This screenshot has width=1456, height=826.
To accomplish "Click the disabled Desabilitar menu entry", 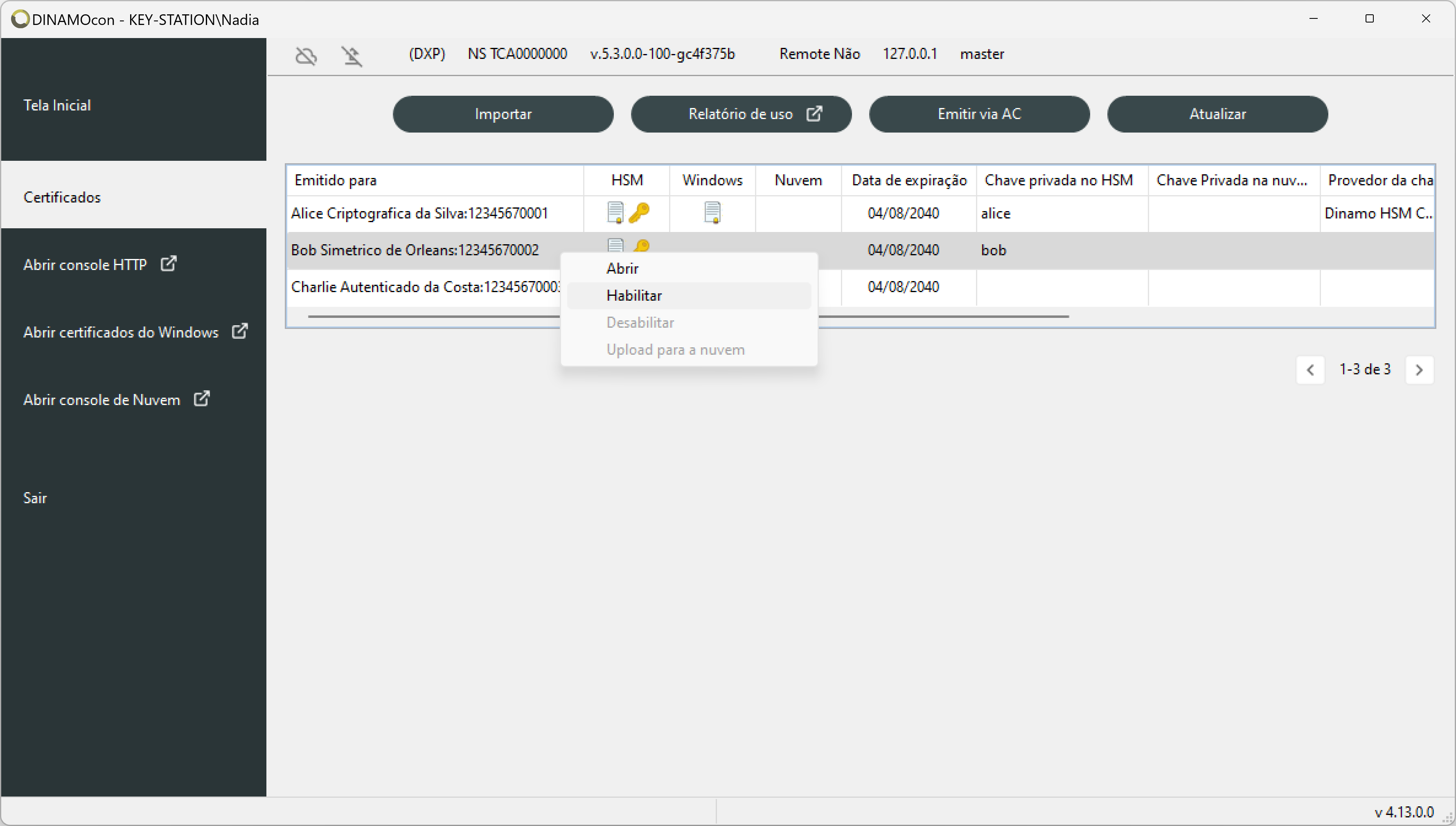I will [689, 323].
